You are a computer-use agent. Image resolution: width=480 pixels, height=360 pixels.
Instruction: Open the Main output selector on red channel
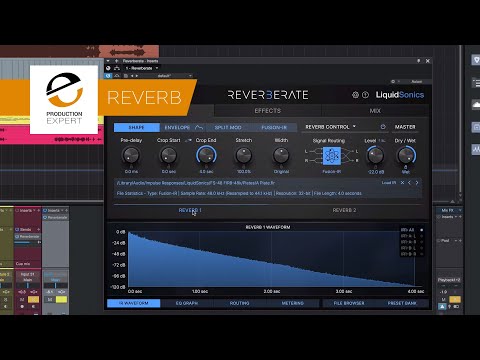tap(28, 280)
